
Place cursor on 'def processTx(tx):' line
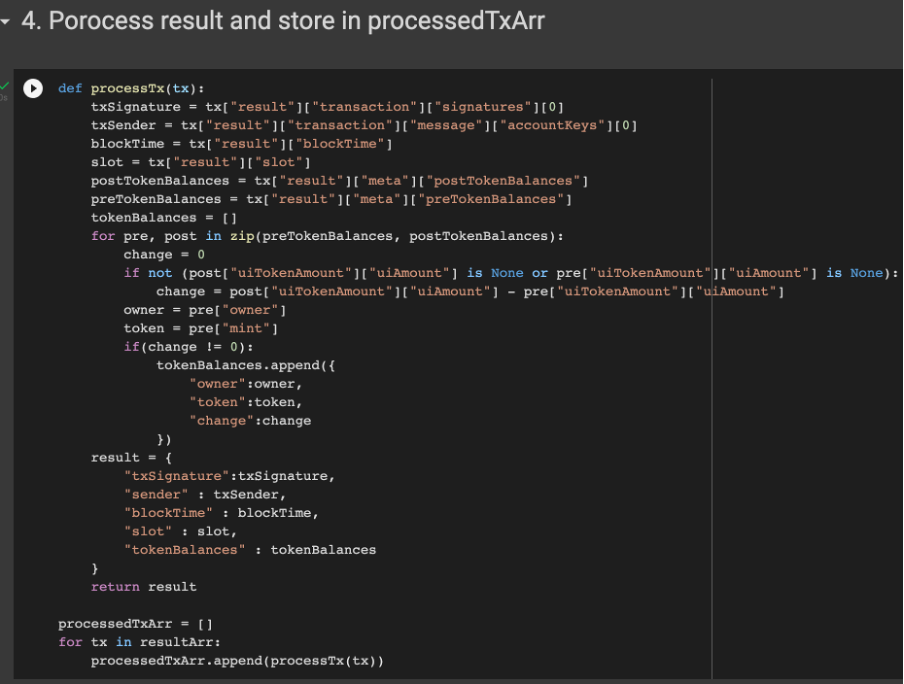131,88
